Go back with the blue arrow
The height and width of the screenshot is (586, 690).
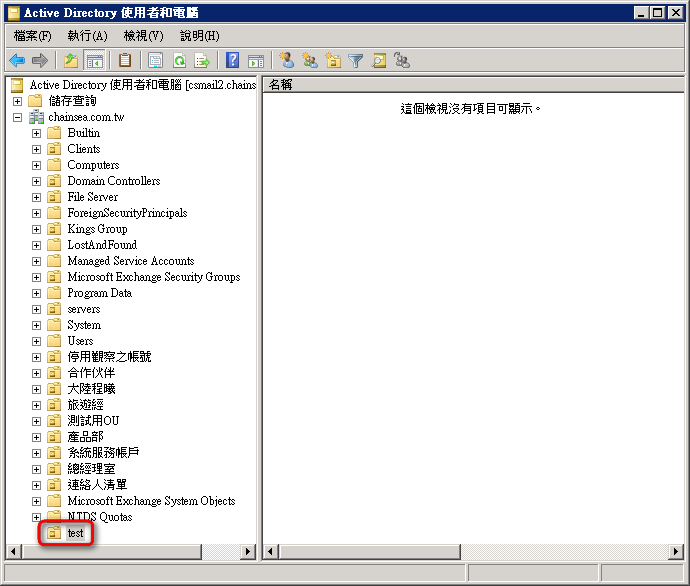click(x=17, y=60)
